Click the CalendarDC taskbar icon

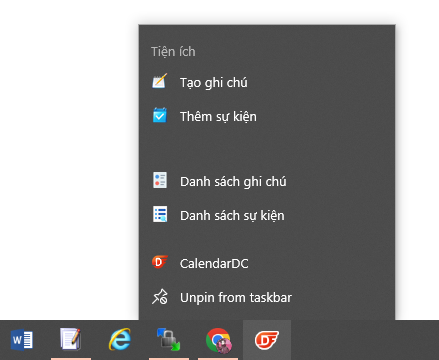[267, 340]
